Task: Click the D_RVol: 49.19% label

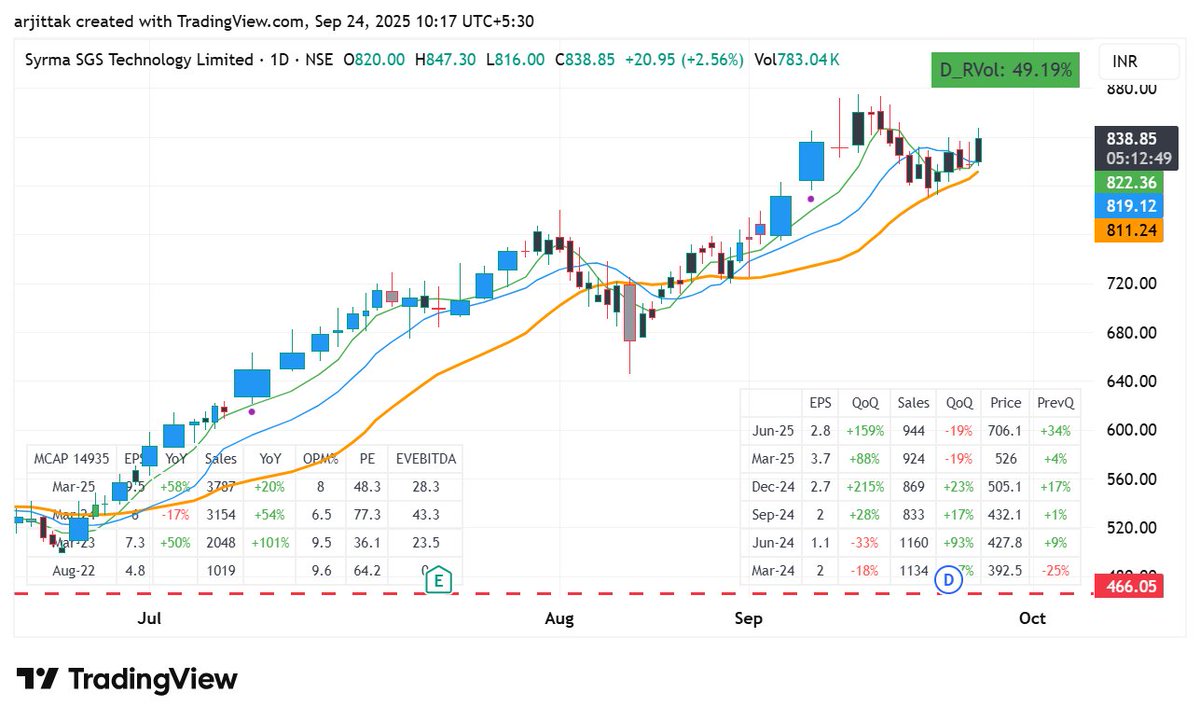Action: point(1005,70)
